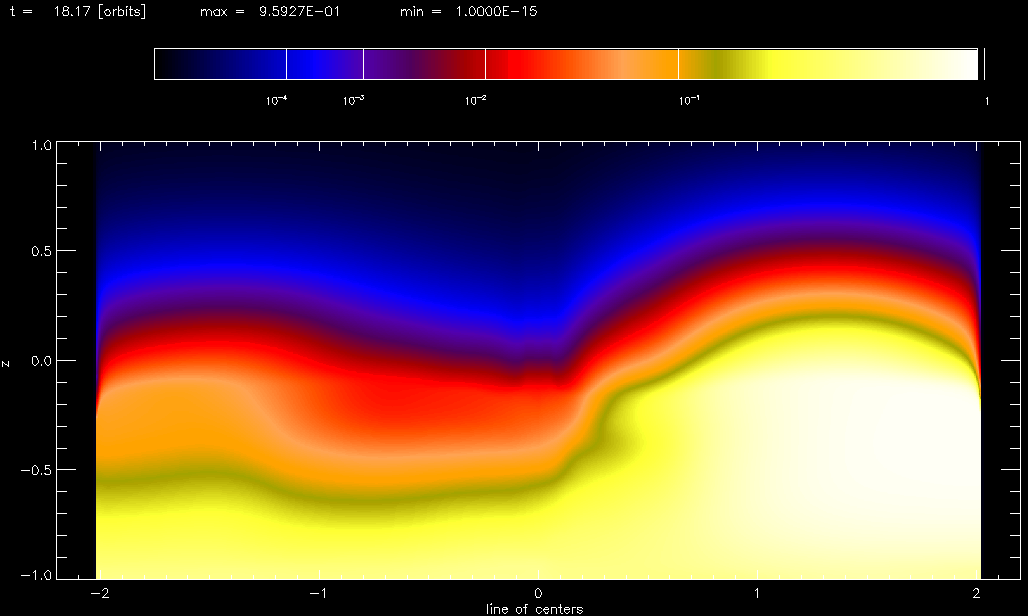Click the y-axis tick label -1.0
1028x616 pixels.
click(x=35, y=577)
